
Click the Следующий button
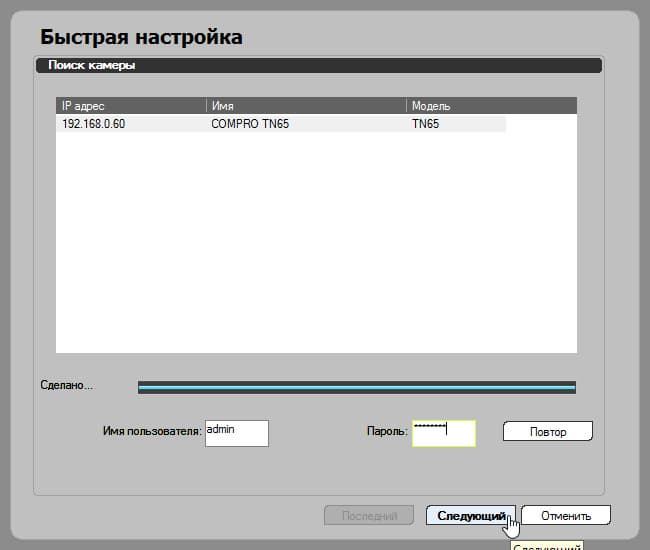pyautogui.click(x=471, y=515)
